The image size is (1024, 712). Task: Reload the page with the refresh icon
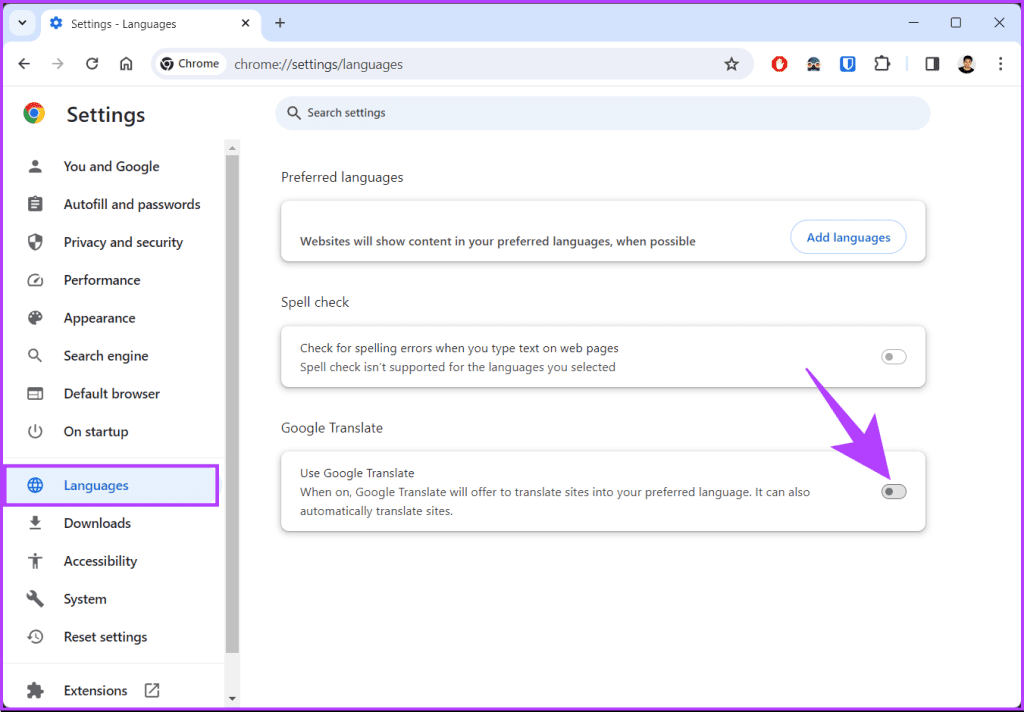[x=92, y=63]
